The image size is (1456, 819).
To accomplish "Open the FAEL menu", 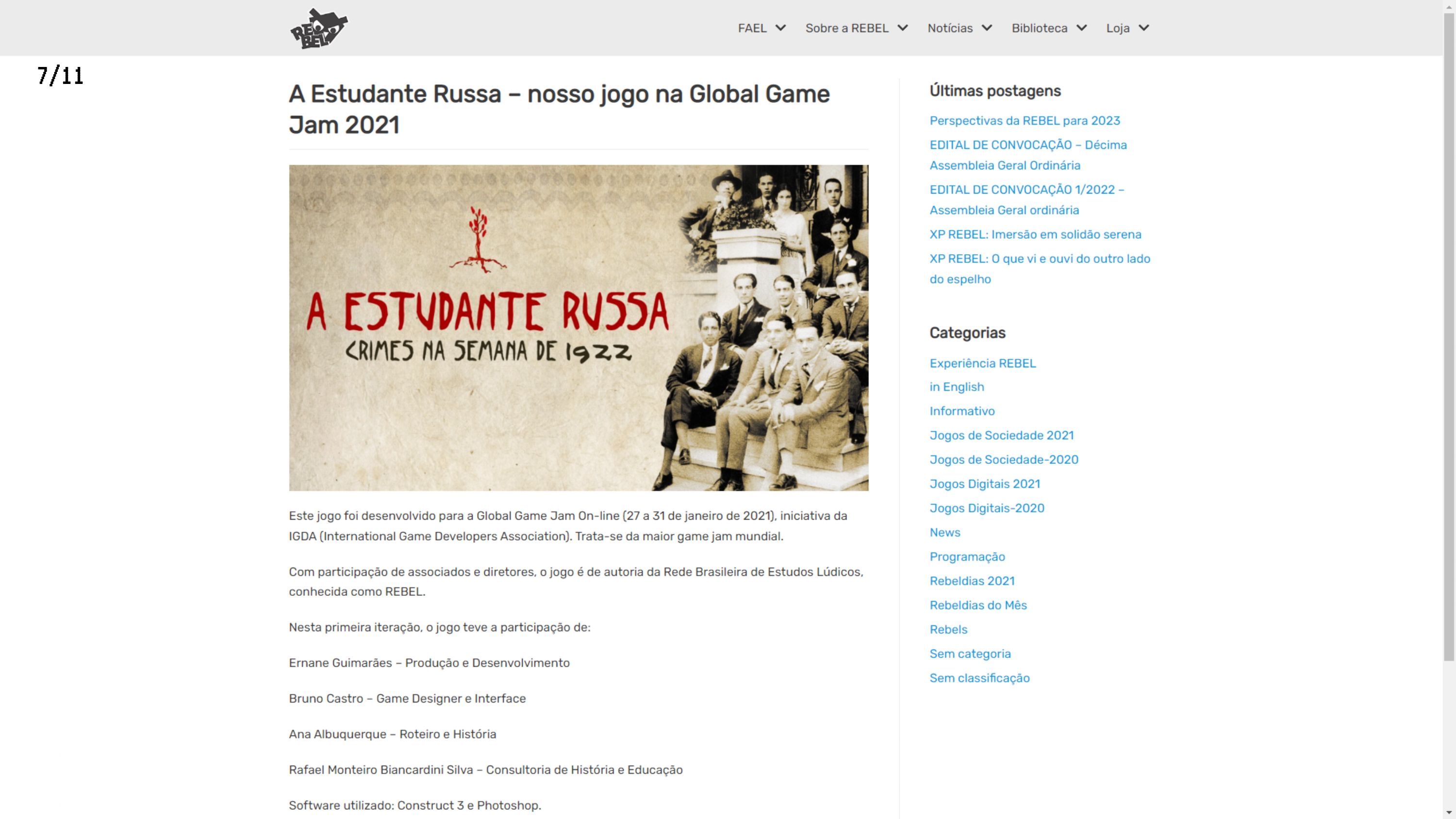I will [x=752, y=28].
